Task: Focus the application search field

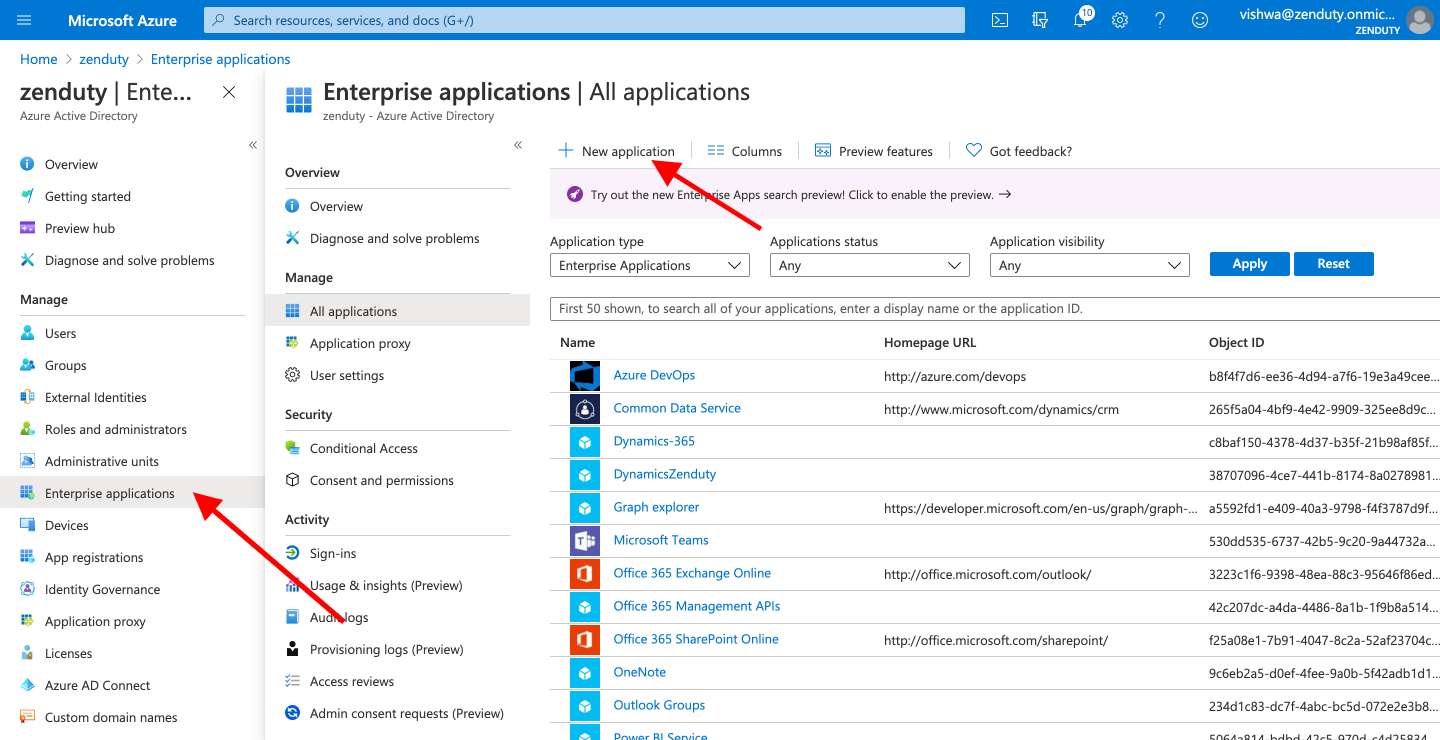Action: 995,309
